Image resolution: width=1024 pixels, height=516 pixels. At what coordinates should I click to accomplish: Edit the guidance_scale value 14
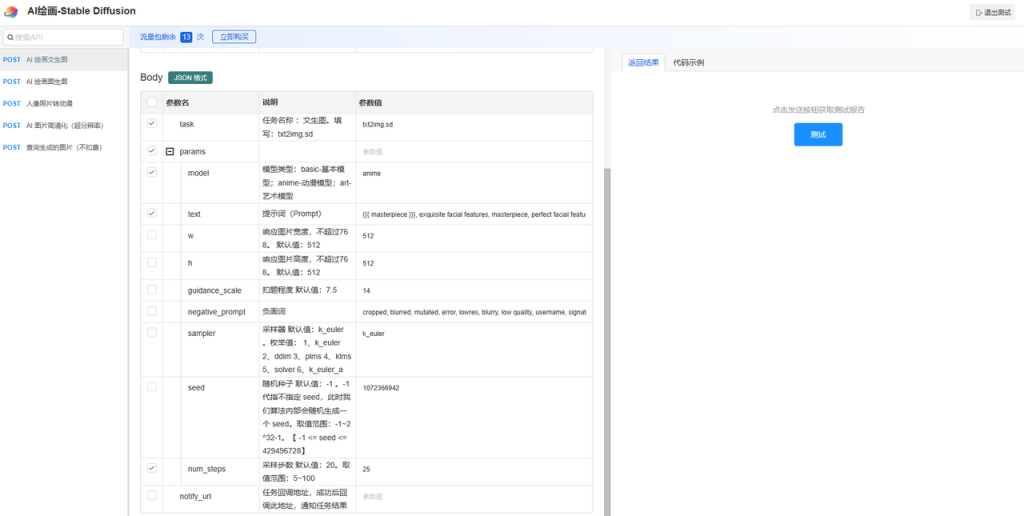point(473,291)
